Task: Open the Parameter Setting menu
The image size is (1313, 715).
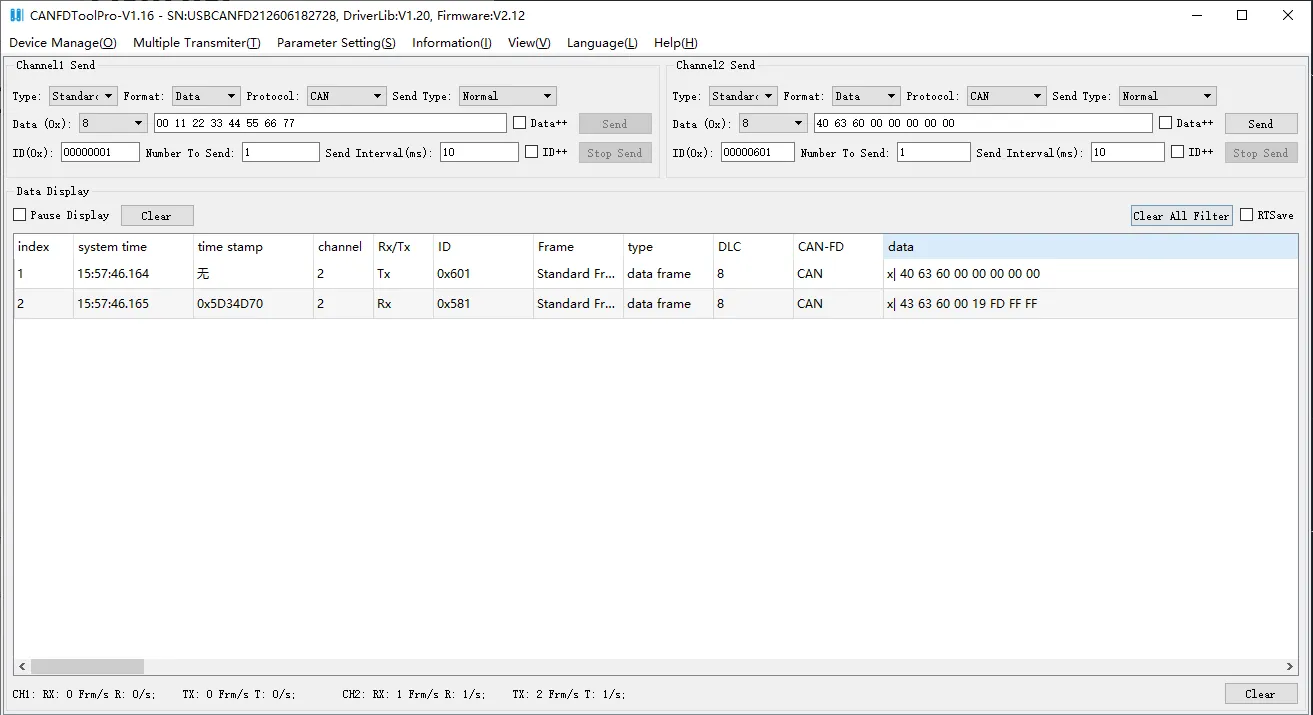Action: [336, 43]
